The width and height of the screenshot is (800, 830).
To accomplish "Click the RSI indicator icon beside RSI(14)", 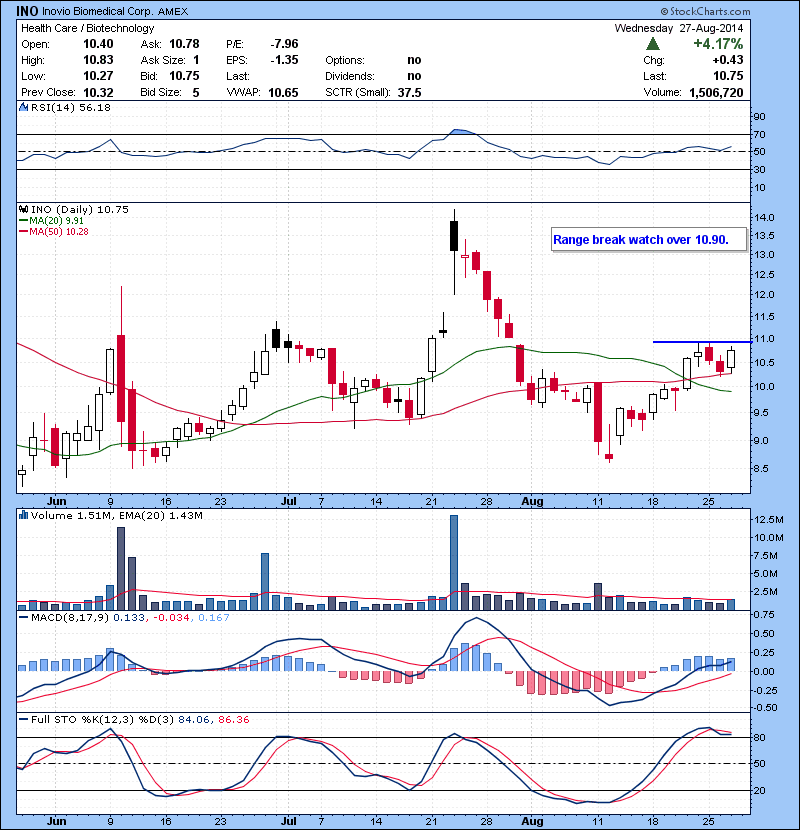I will (23, 107).
